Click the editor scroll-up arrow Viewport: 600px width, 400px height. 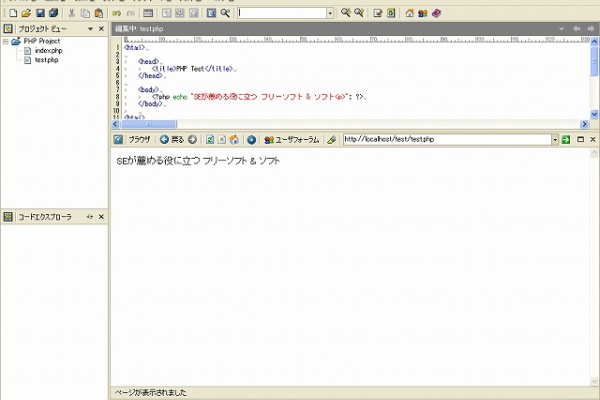(594, 41)
